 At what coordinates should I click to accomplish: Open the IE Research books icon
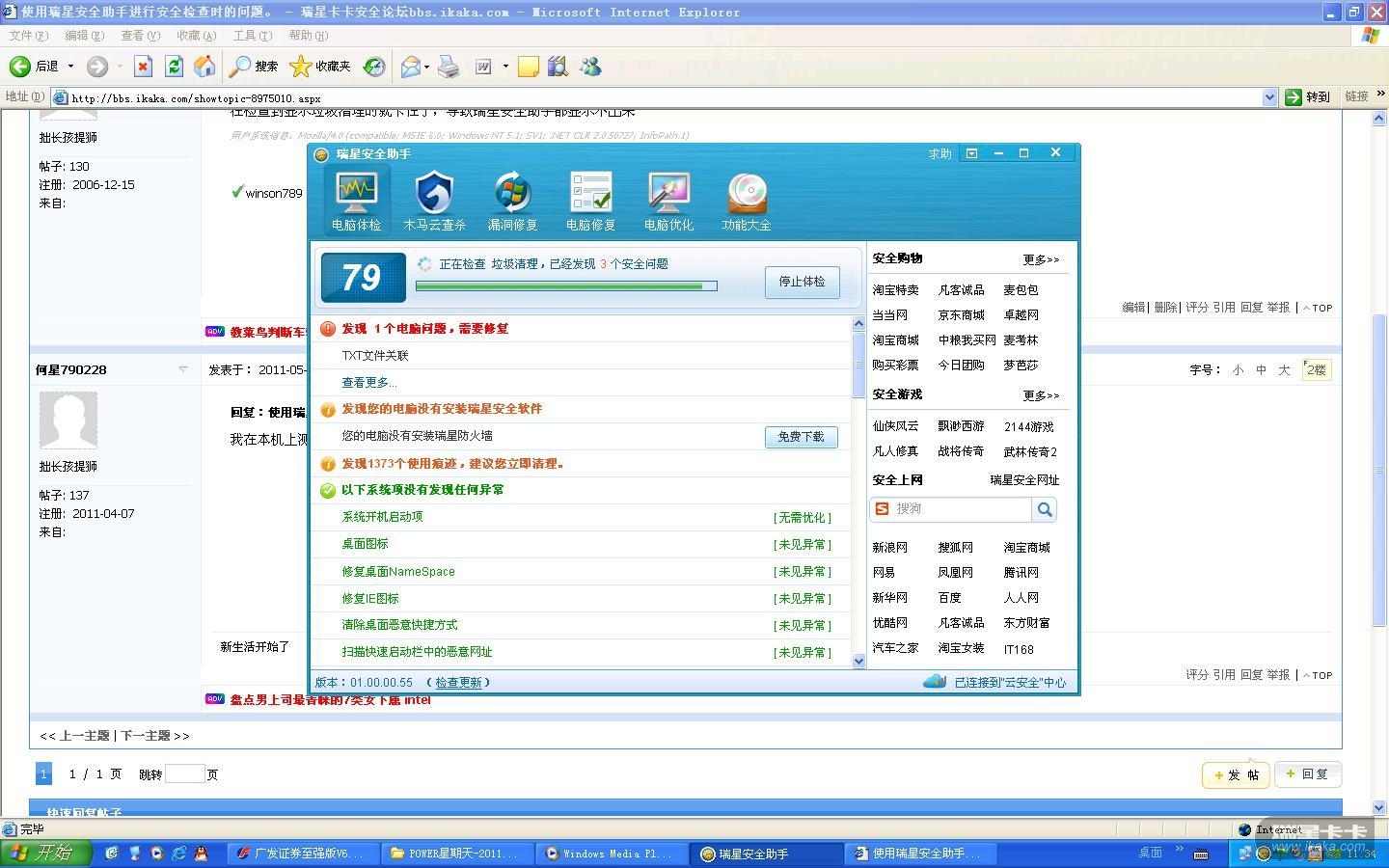click(557, 67)
